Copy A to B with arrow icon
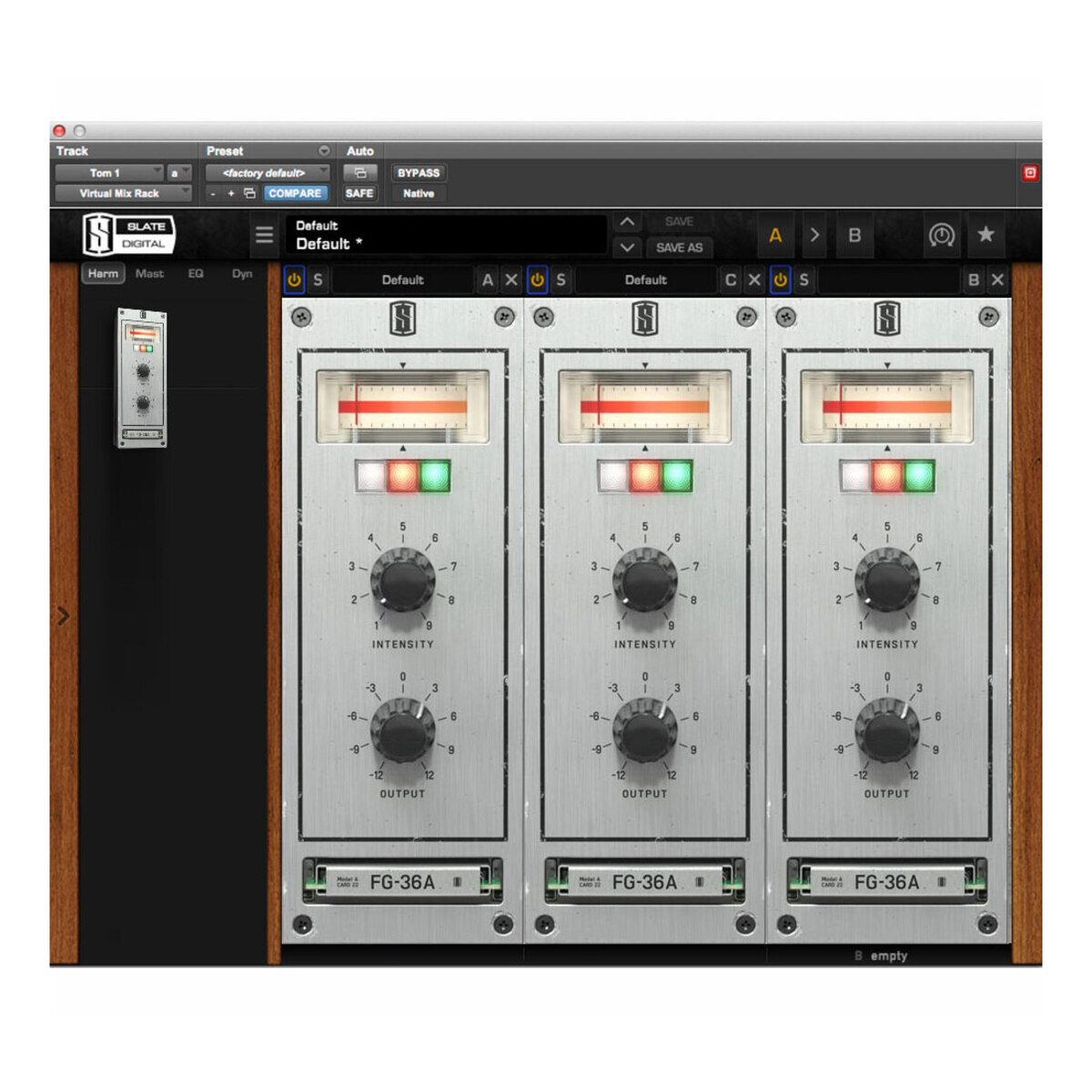The width and height of the screenshot is (1092, 1092). [x=814, y=235]
